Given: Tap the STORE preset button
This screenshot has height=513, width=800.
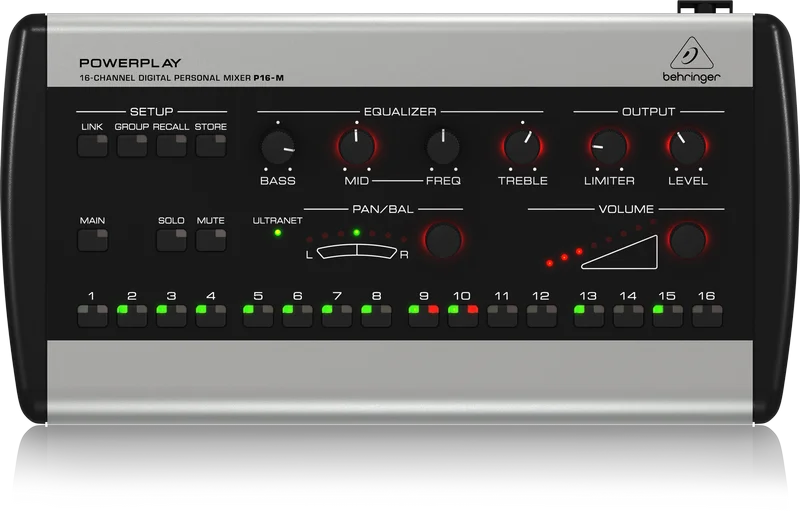Looking at the screenshot, I should (x=211, y=145).
